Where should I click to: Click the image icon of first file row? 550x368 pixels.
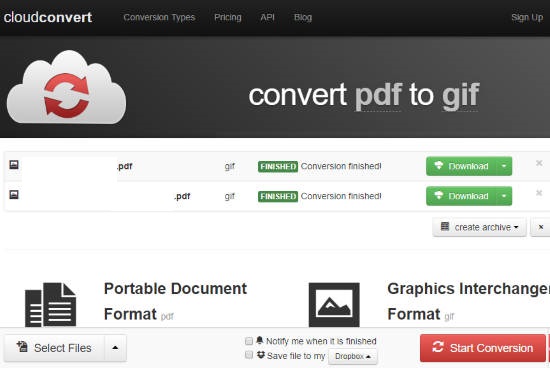click(14, 164)
